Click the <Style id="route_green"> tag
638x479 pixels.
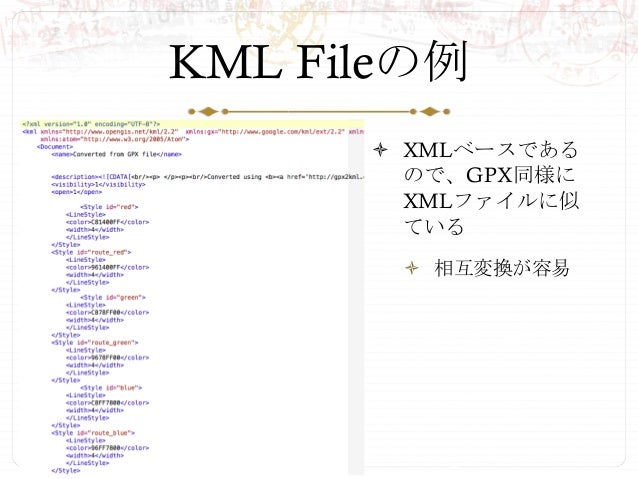coord(95,343)
